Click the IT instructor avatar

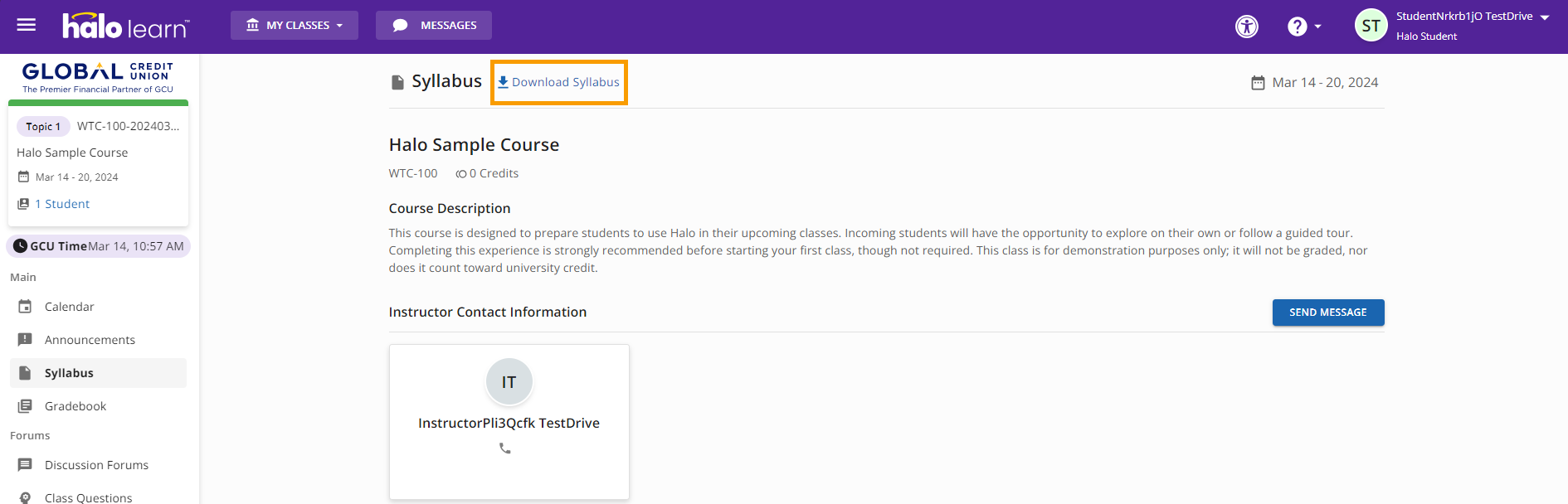pos(509,381)
